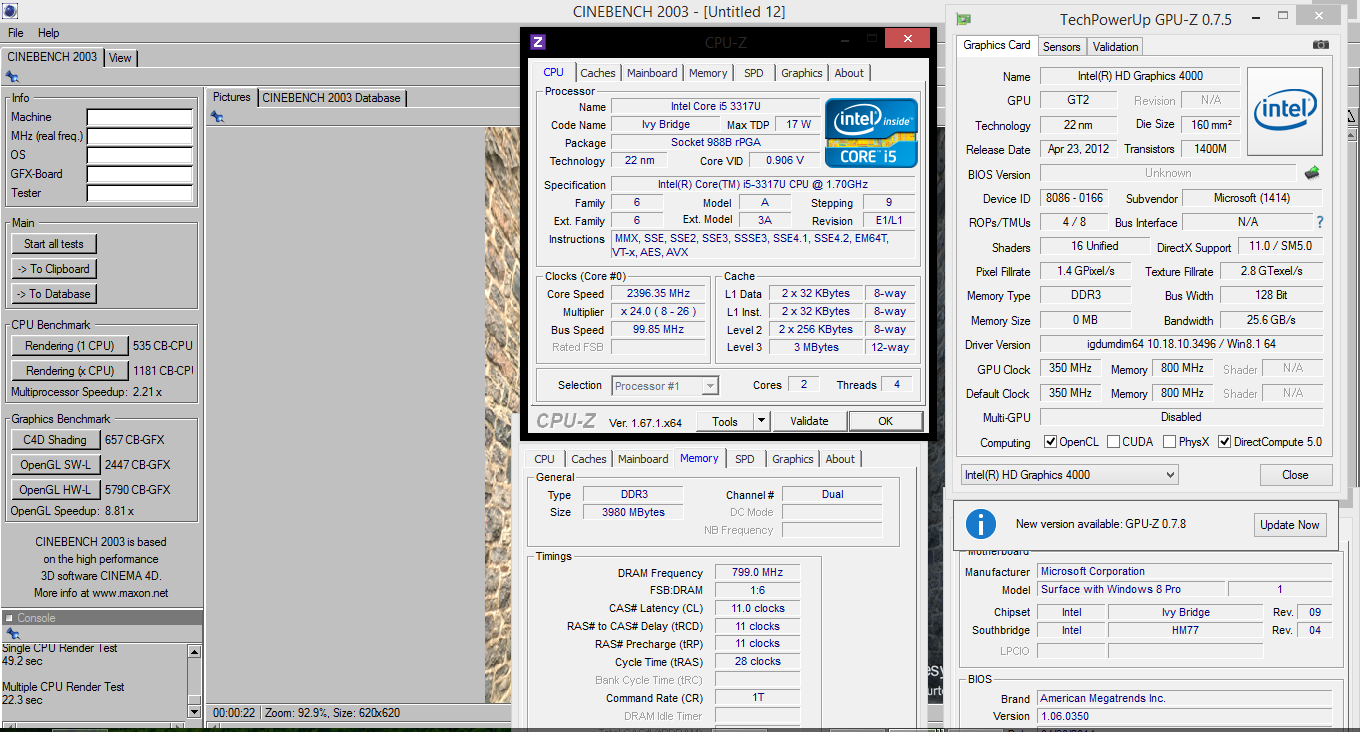
Task: Click the CINEBENCH application icon in title bar
Action: pyautogui.click(x=9, y=12)
